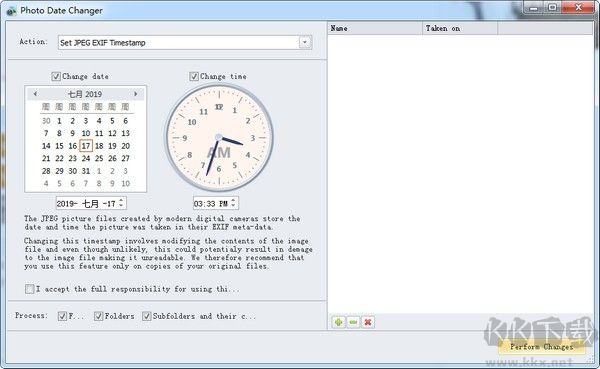Uncheck the Change time checkbox

(194, 77)
